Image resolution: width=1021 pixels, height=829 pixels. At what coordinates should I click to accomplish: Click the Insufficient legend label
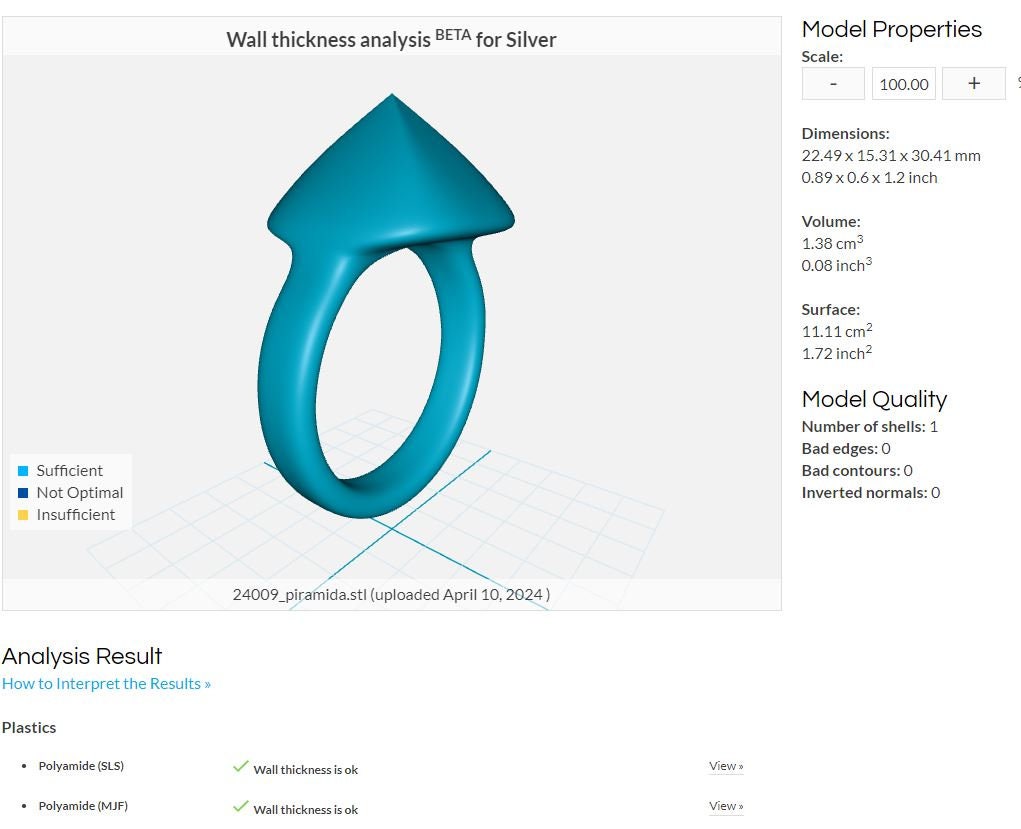click(x=76, y=515)
